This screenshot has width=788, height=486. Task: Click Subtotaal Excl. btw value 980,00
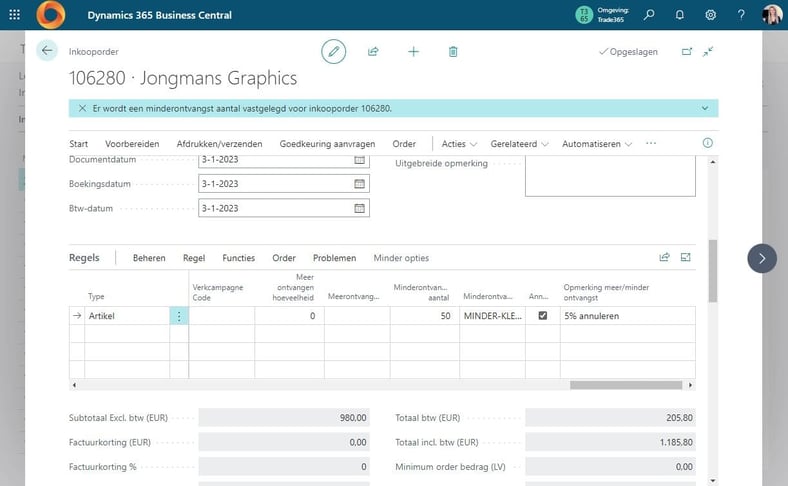pyautogui.click(x=284, y=418)
